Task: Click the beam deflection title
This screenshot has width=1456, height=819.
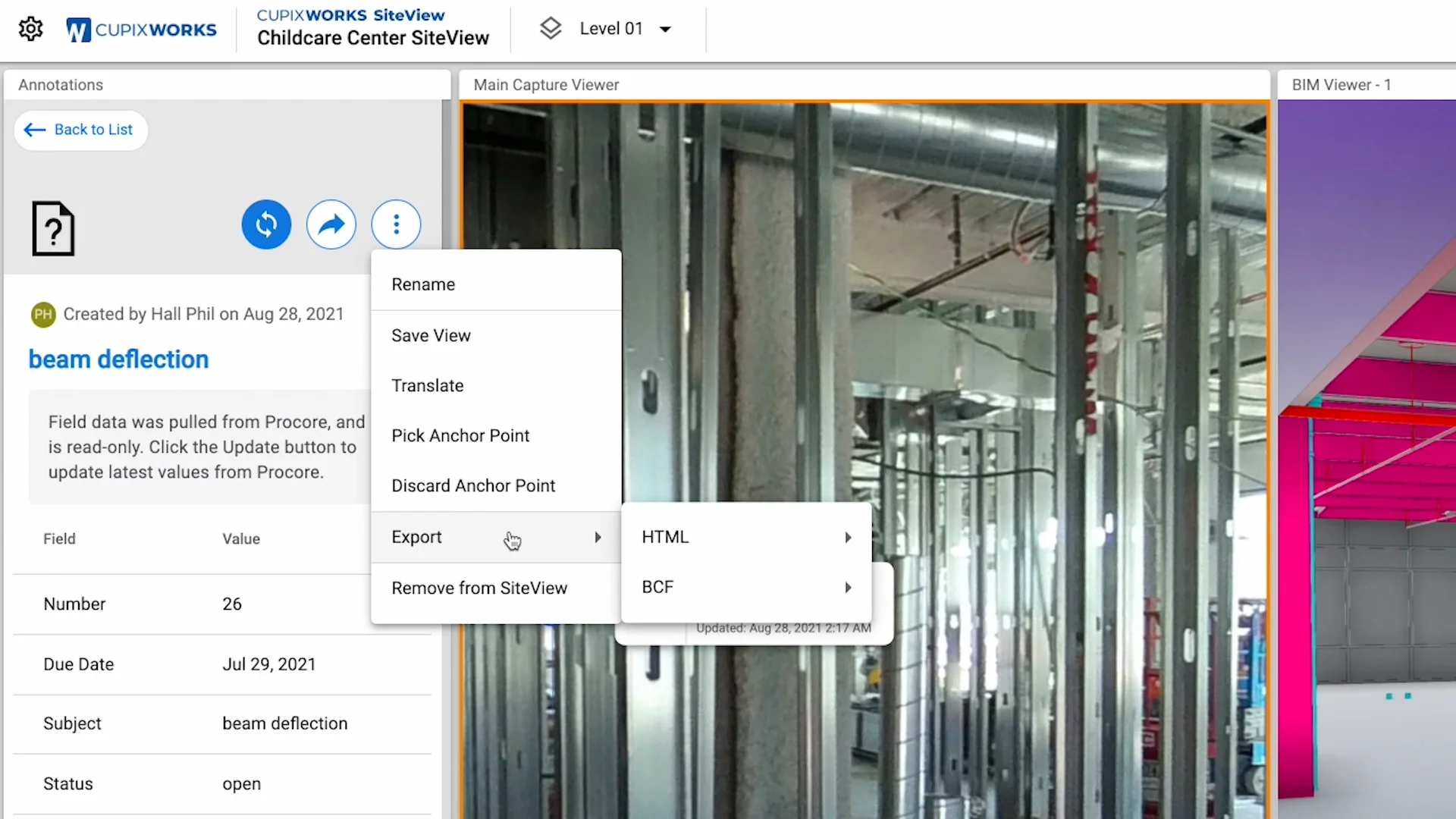Action: click(x=118, y=359)
